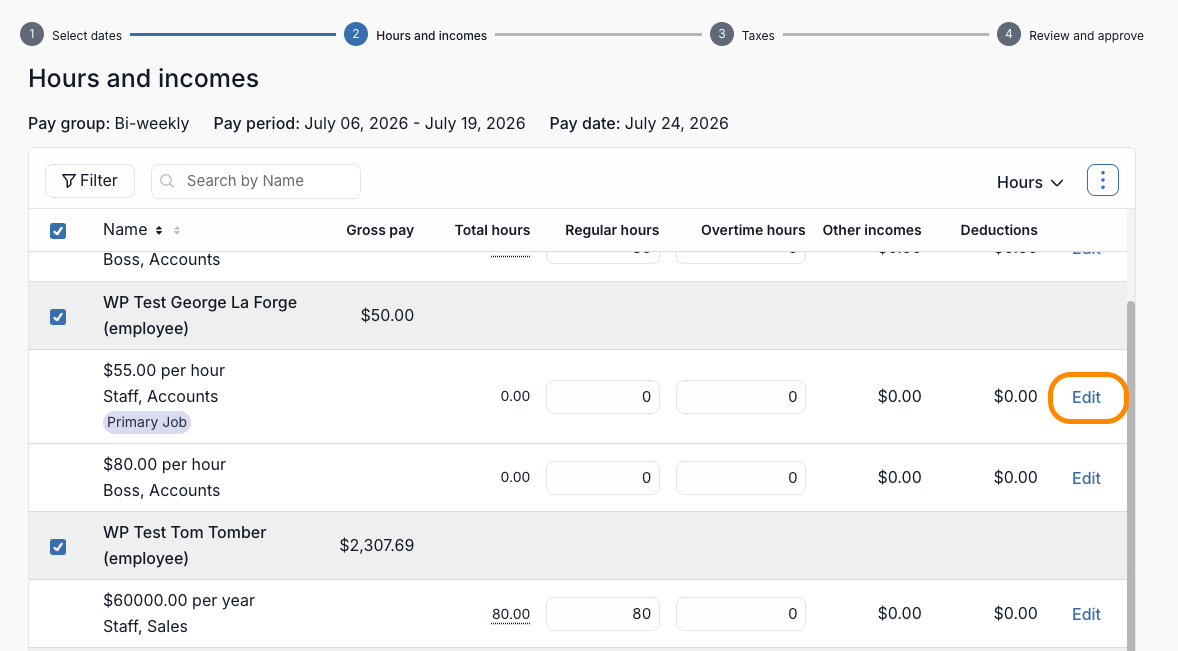Click WP Test Tom Tomber name
The width and height of the screenshot is (1178, 651).
coord(185,545)
